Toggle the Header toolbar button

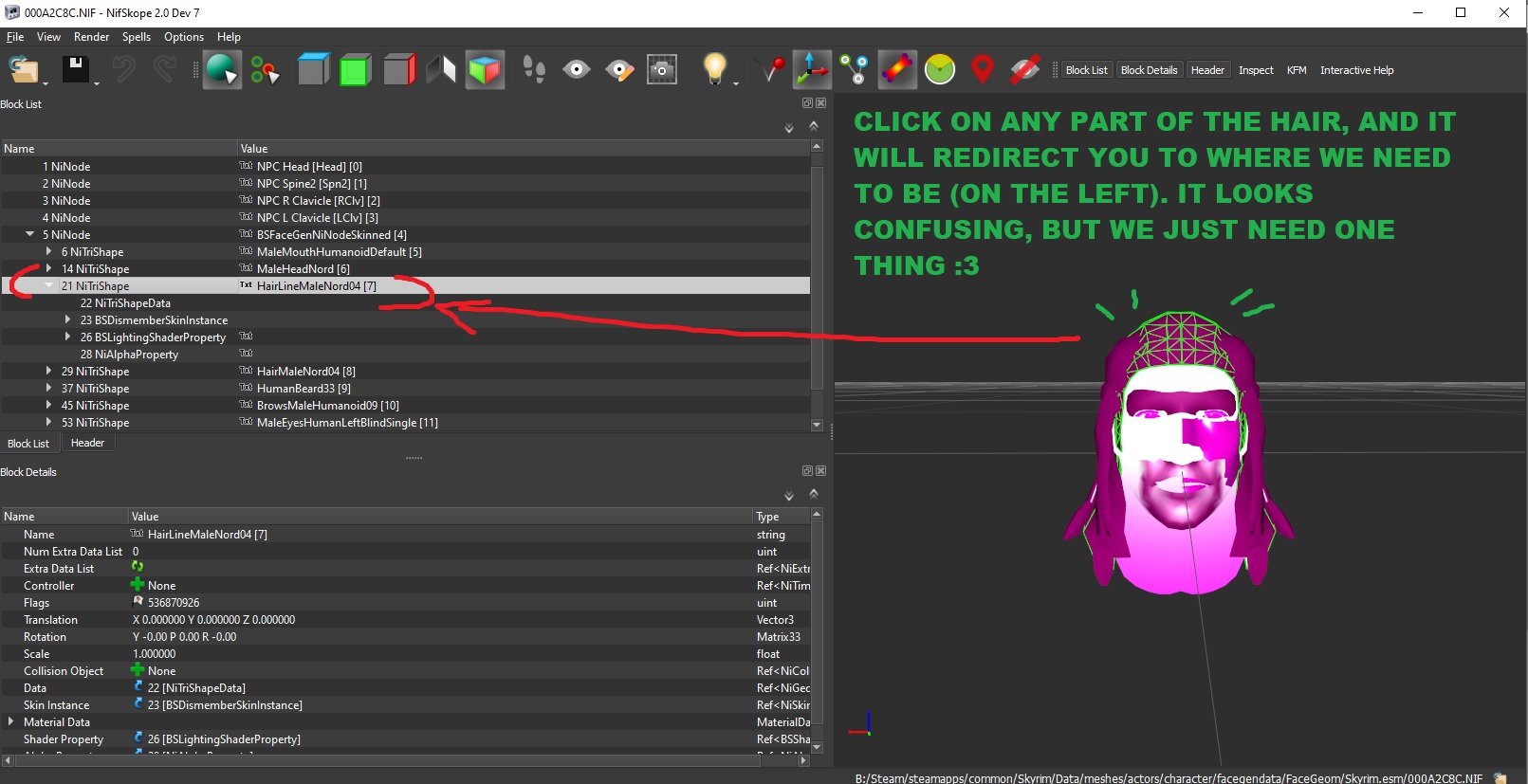pyautogui.click(x=1207, y=70)
